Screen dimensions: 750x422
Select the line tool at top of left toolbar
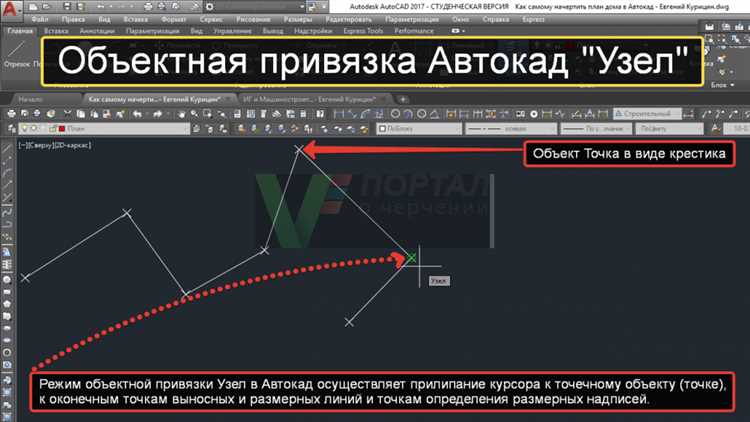[7, 149]
